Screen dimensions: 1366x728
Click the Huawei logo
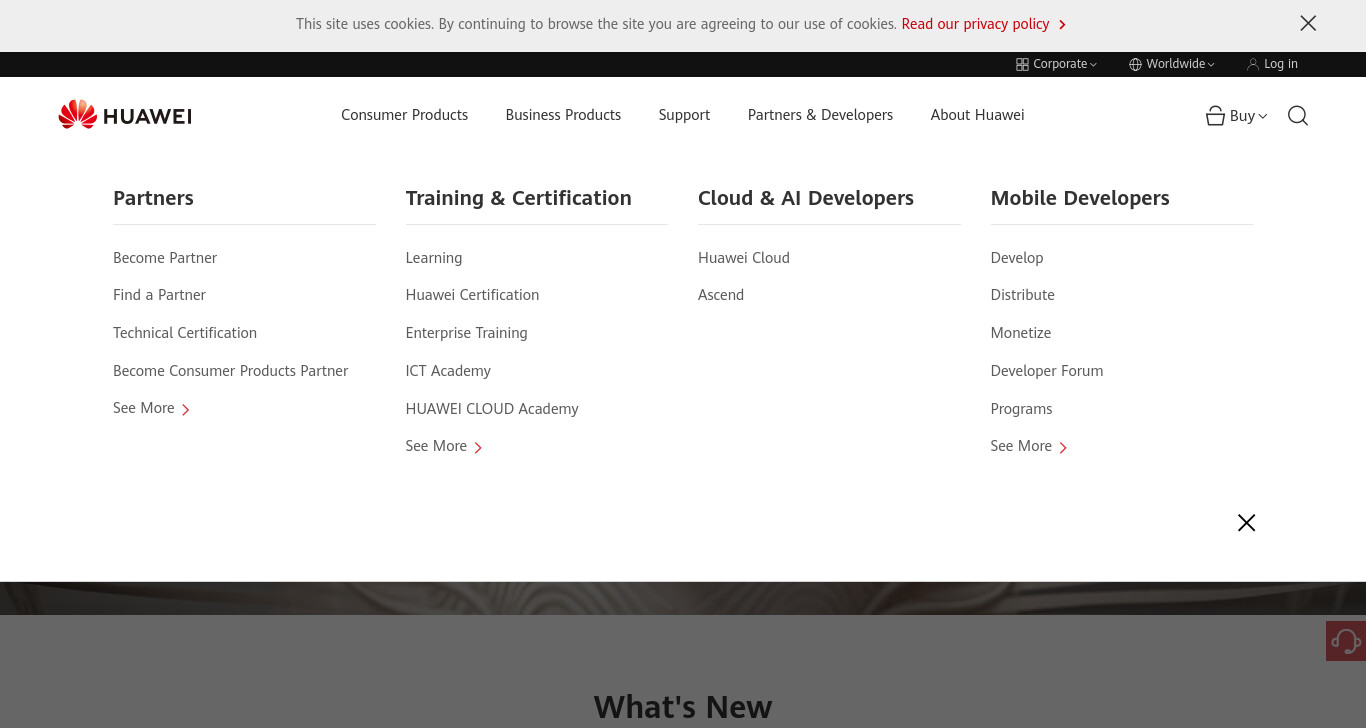click(x=125, y=115)
